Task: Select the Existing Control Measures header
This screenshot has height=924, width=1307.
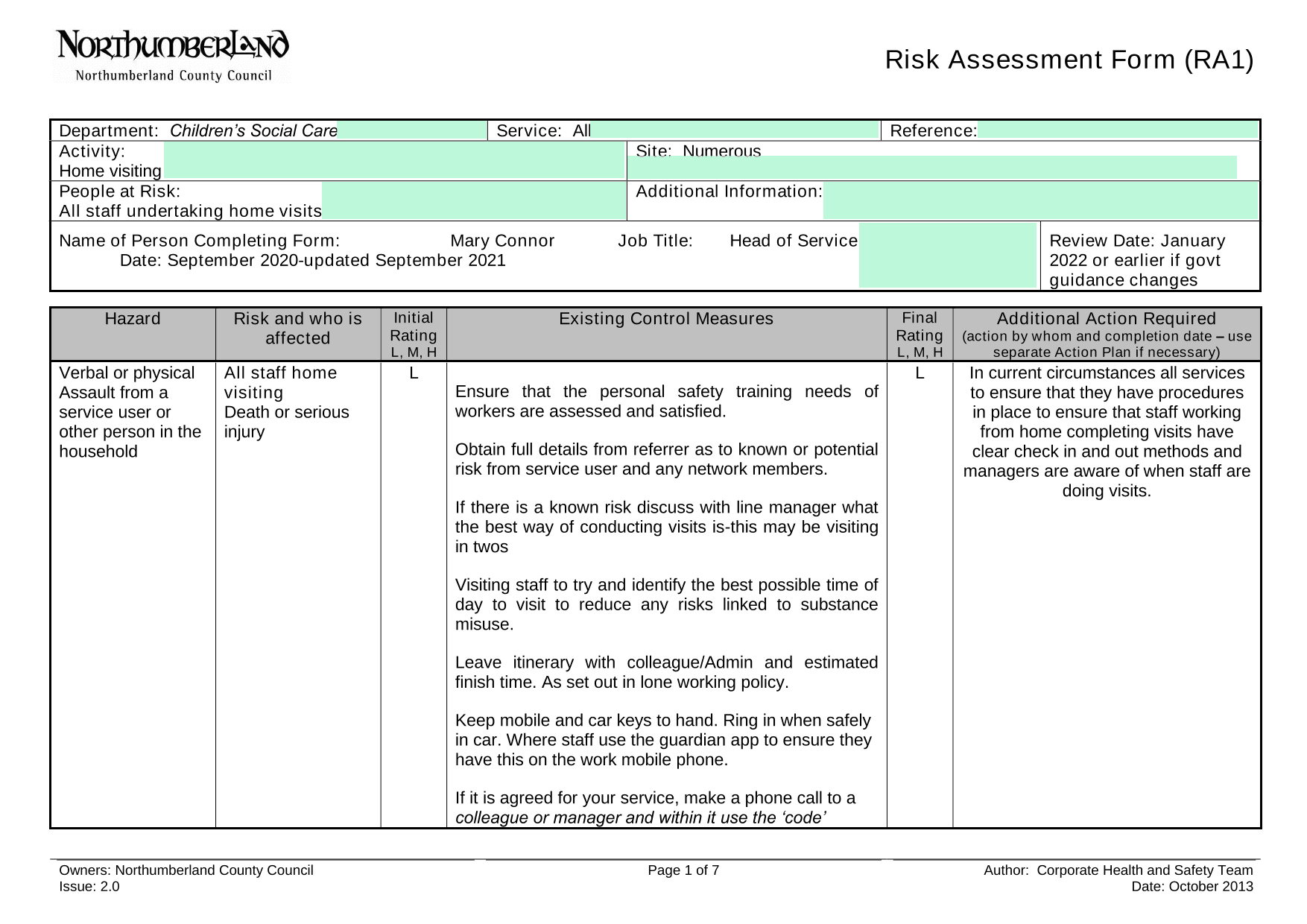Action: coord(666,319)
